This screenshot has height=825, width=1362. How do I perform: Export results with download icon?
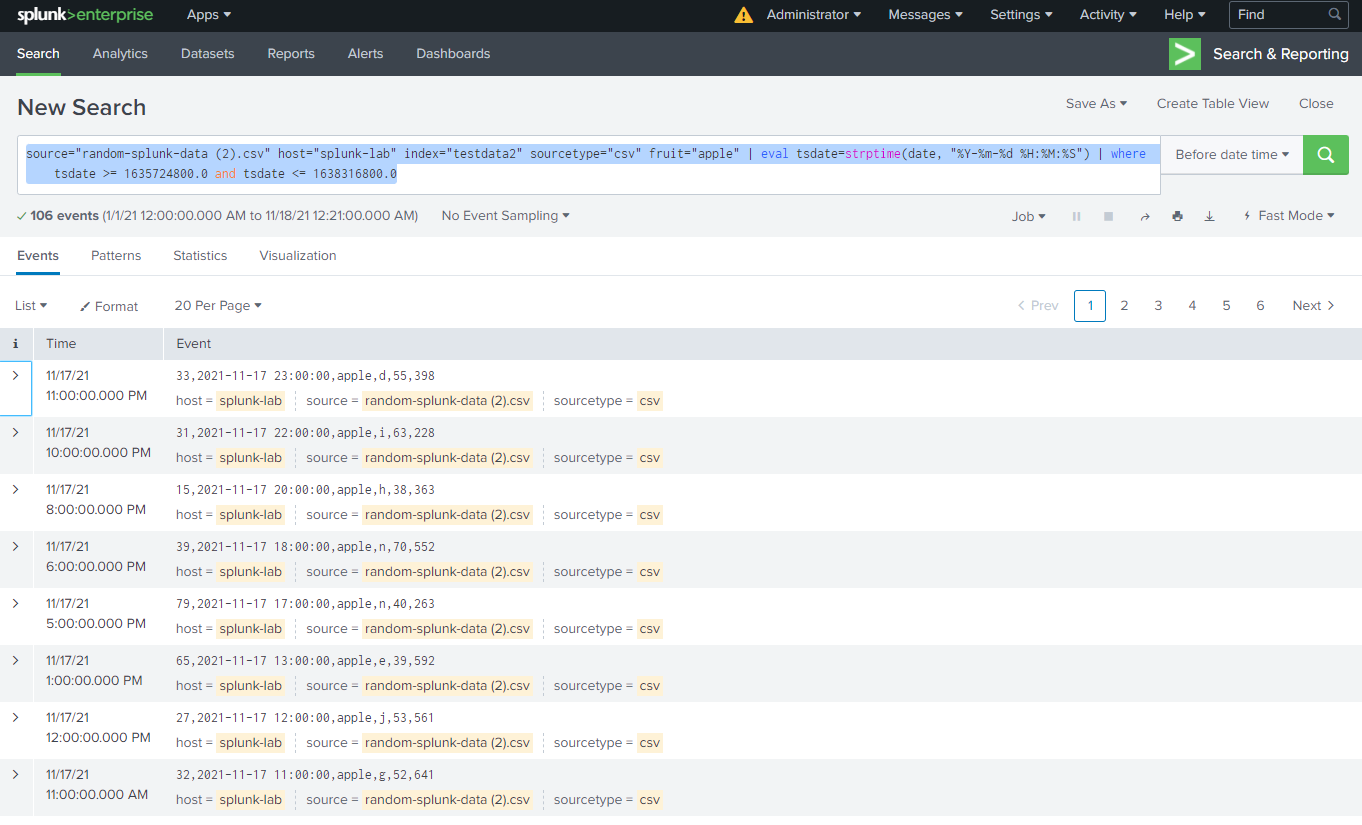(x=1209, y=216)
